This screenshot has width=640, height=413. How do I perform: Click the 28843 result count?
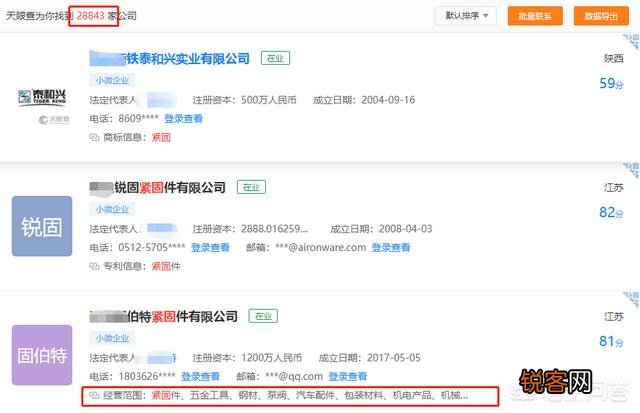click(91, 16)
